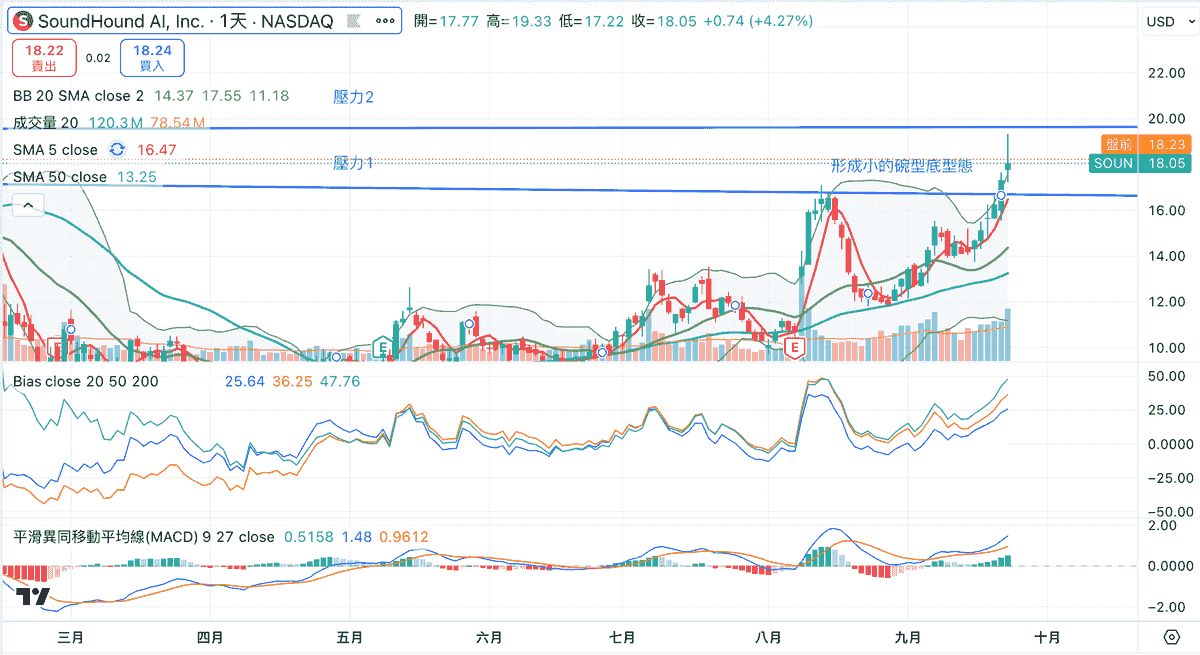
Task: Click the 四月 label on the time axis
Action: click(x=208, y=636)
